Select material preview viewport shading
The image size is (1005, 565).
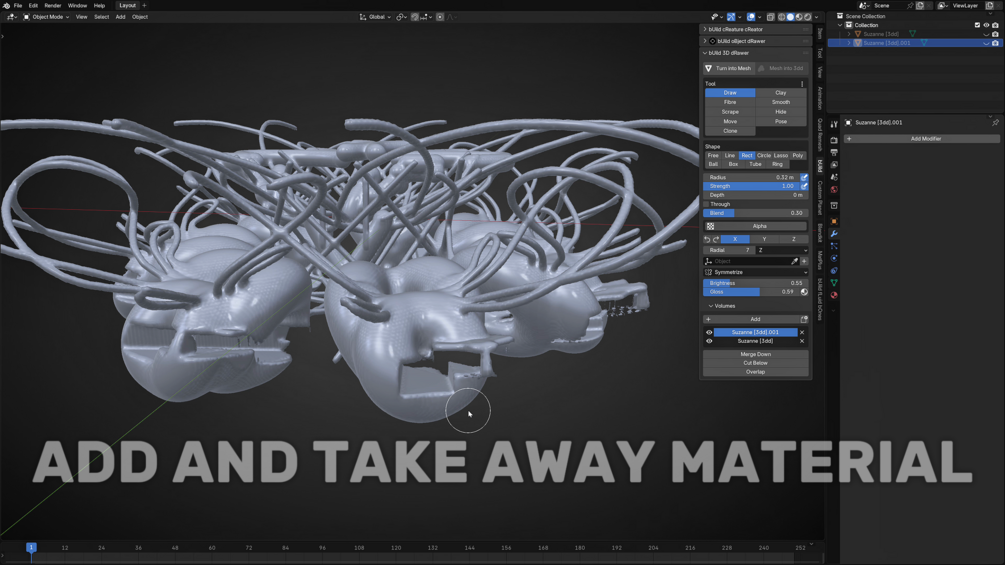(x=799, y=17)
